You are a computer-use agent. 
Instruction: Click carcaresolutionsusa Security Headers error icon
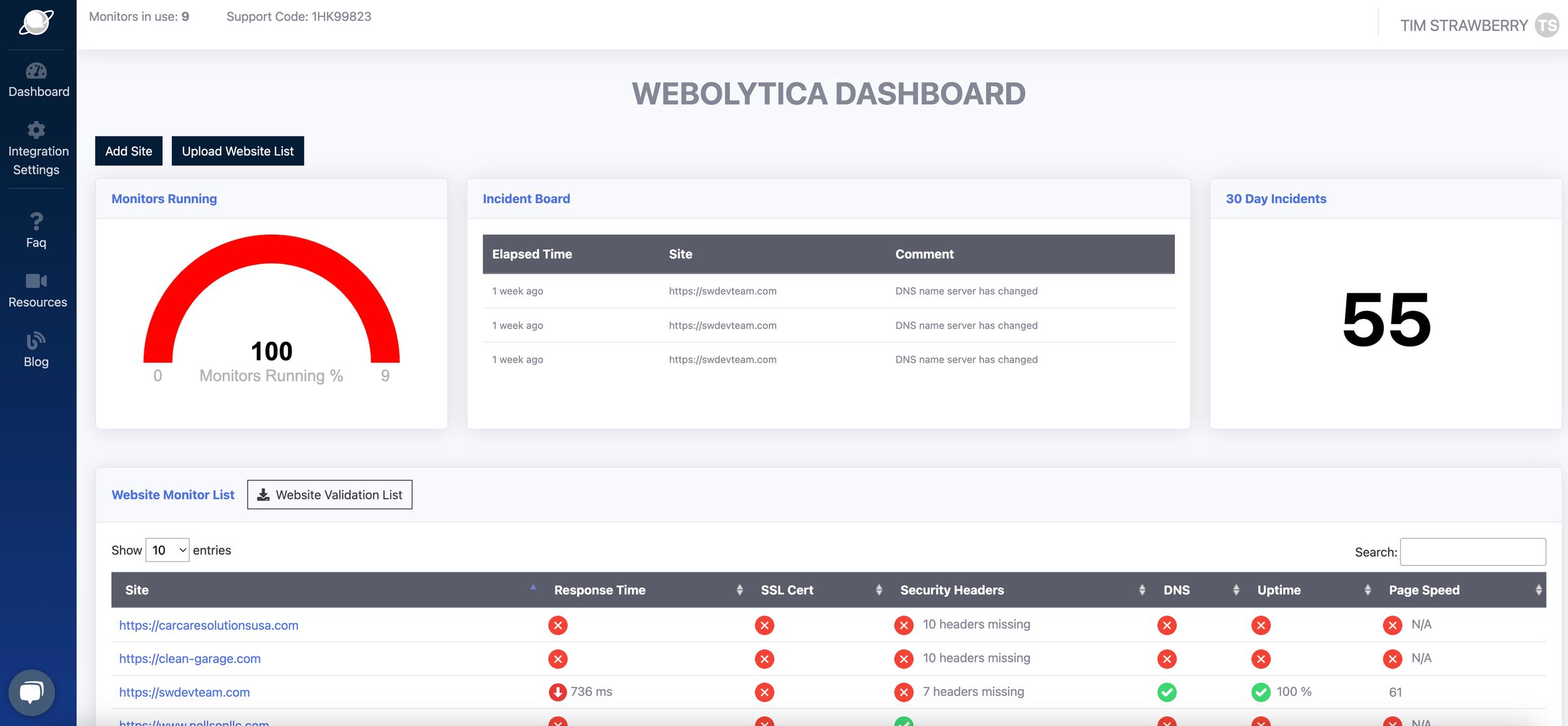pyautogui.click(x=904, y=625)
